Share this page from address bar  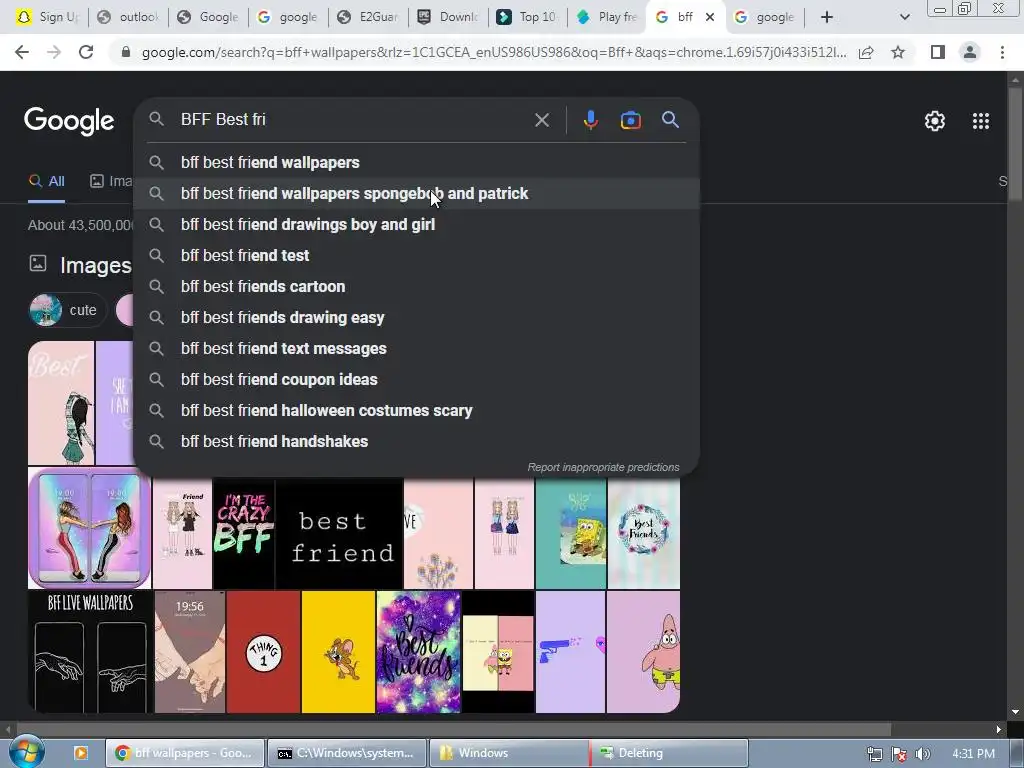(866, 52)
